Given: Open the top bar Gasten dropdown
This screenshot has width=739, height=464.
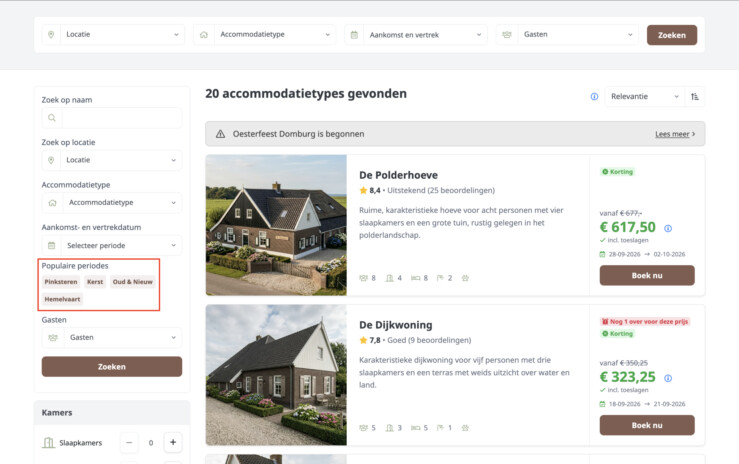Looking at the screenshot, I should point(567,34).
